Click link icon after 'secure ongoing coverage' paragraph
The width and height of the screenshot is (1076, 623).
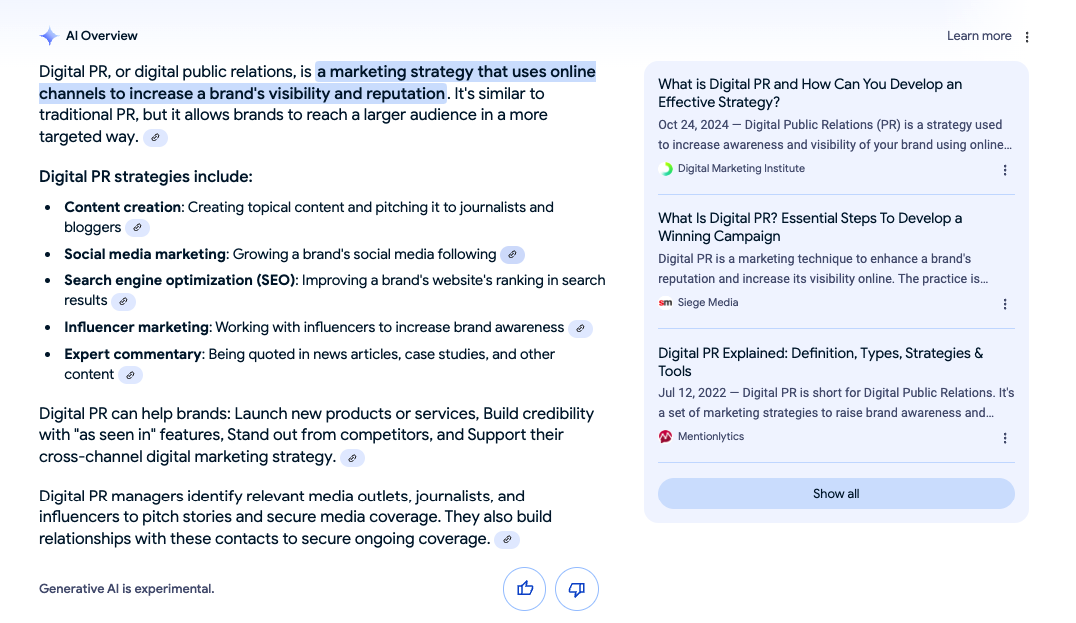click(x=507, y=540)
